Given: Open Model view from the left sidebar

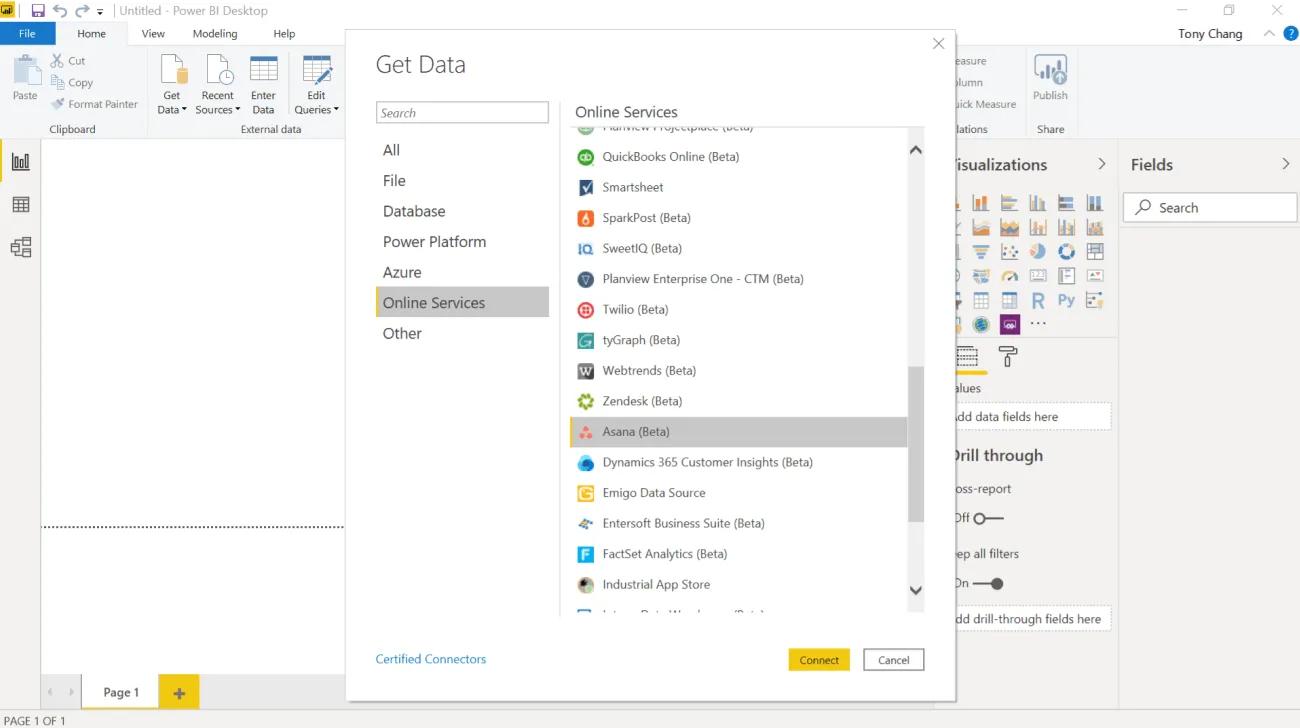Looking at the screenshot, I should [x=21, y=247].
